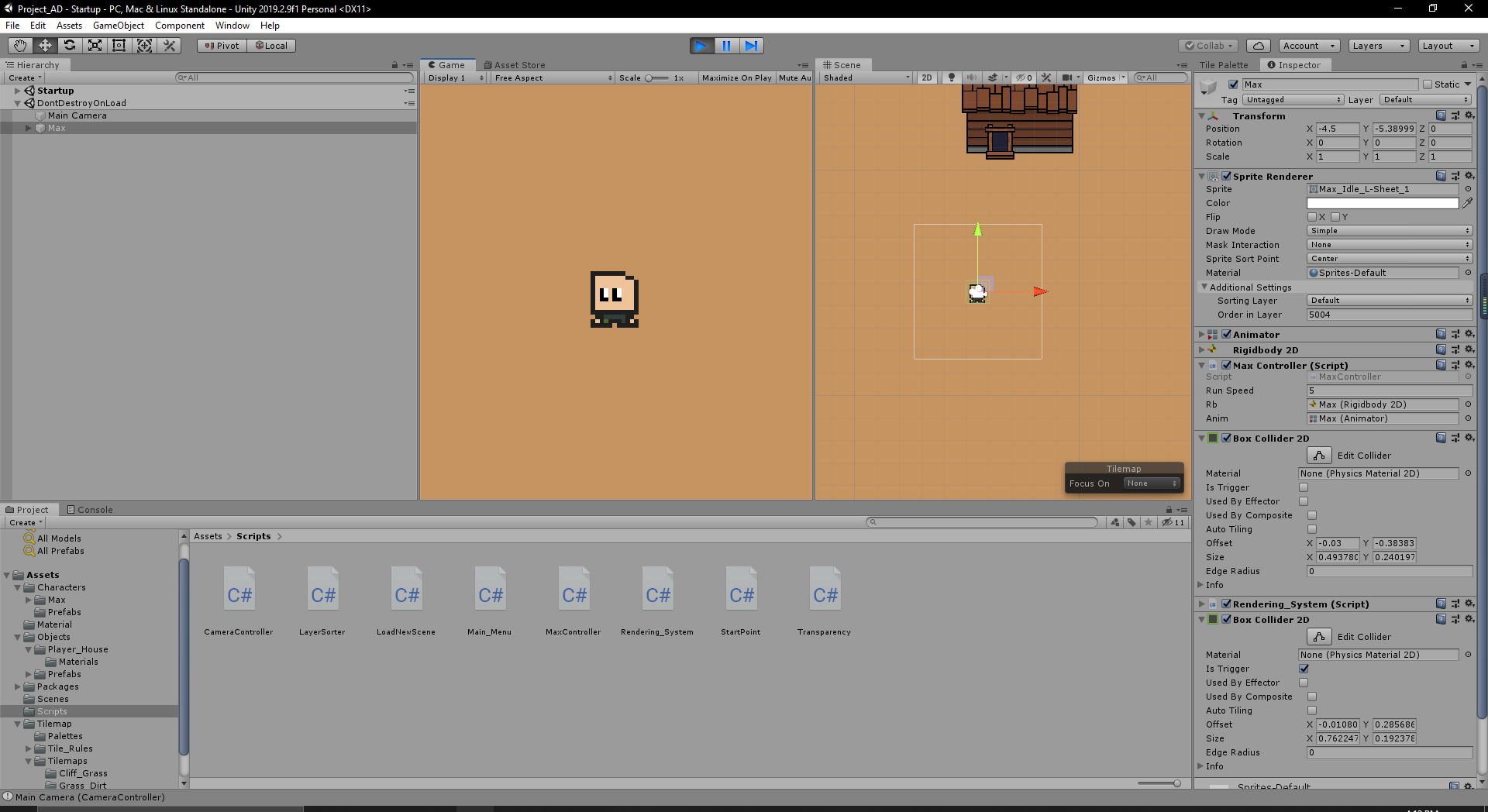Switch to the Asset Store tab
The image size is (1488, 812).
click(x=515, y=65)
